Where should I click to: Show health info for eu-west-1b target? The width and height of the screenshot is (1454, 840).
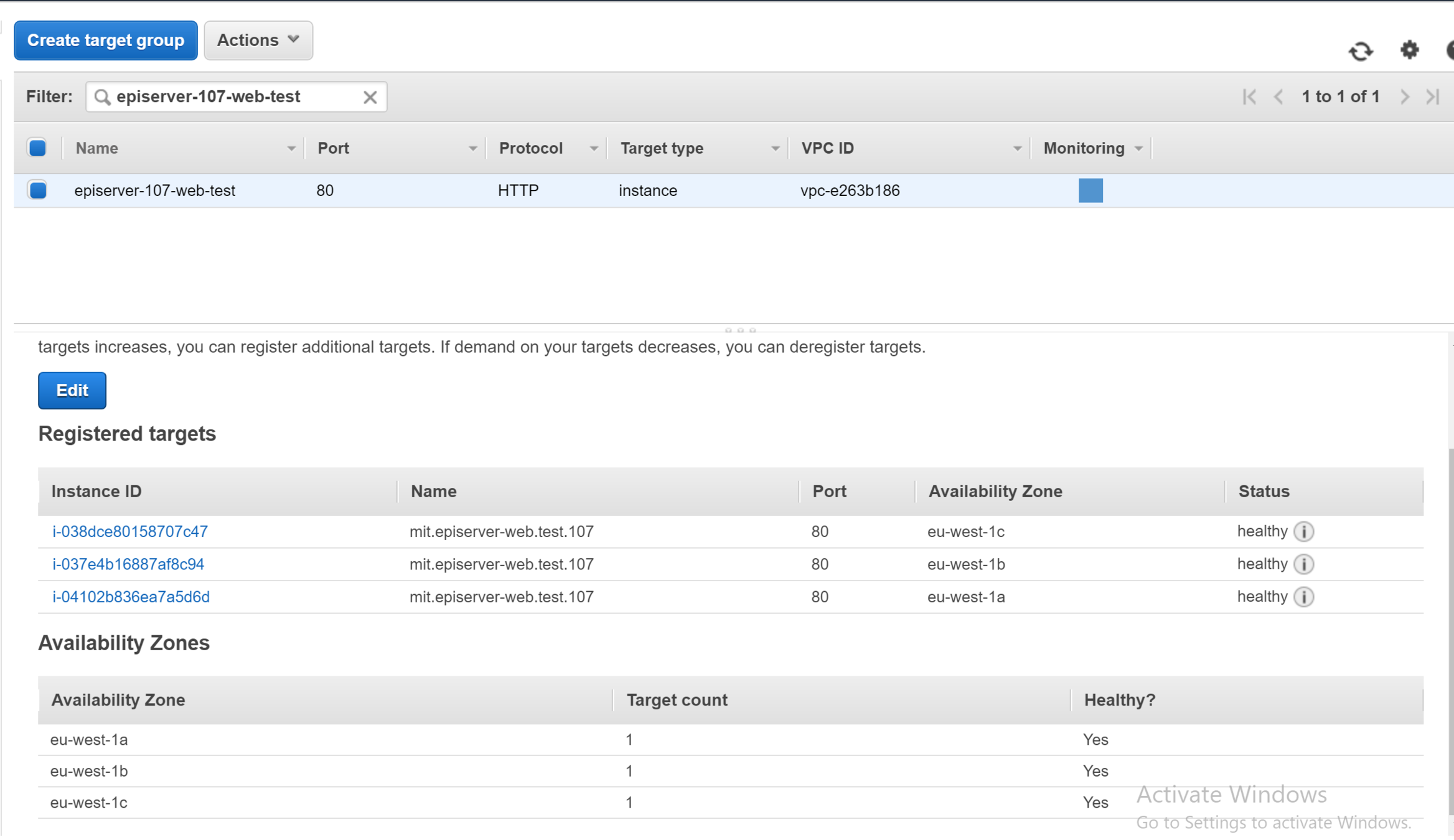pos(1303,564)
